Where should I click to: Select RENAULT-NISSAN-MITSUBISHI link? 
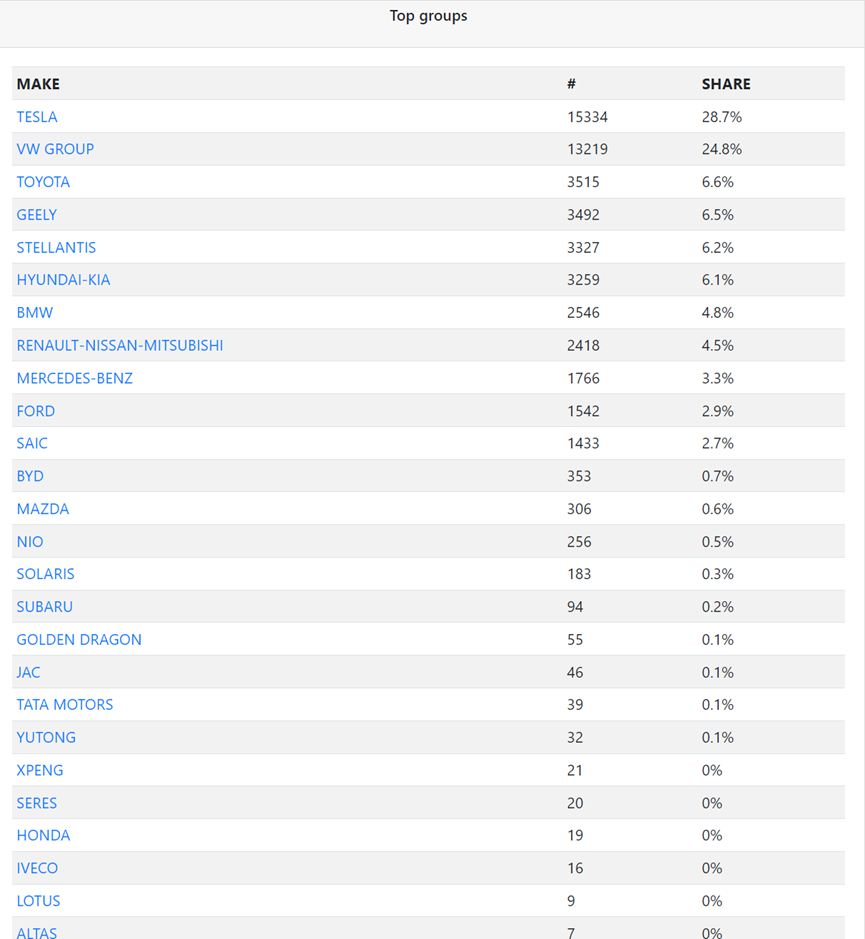(x=120, y=346)
